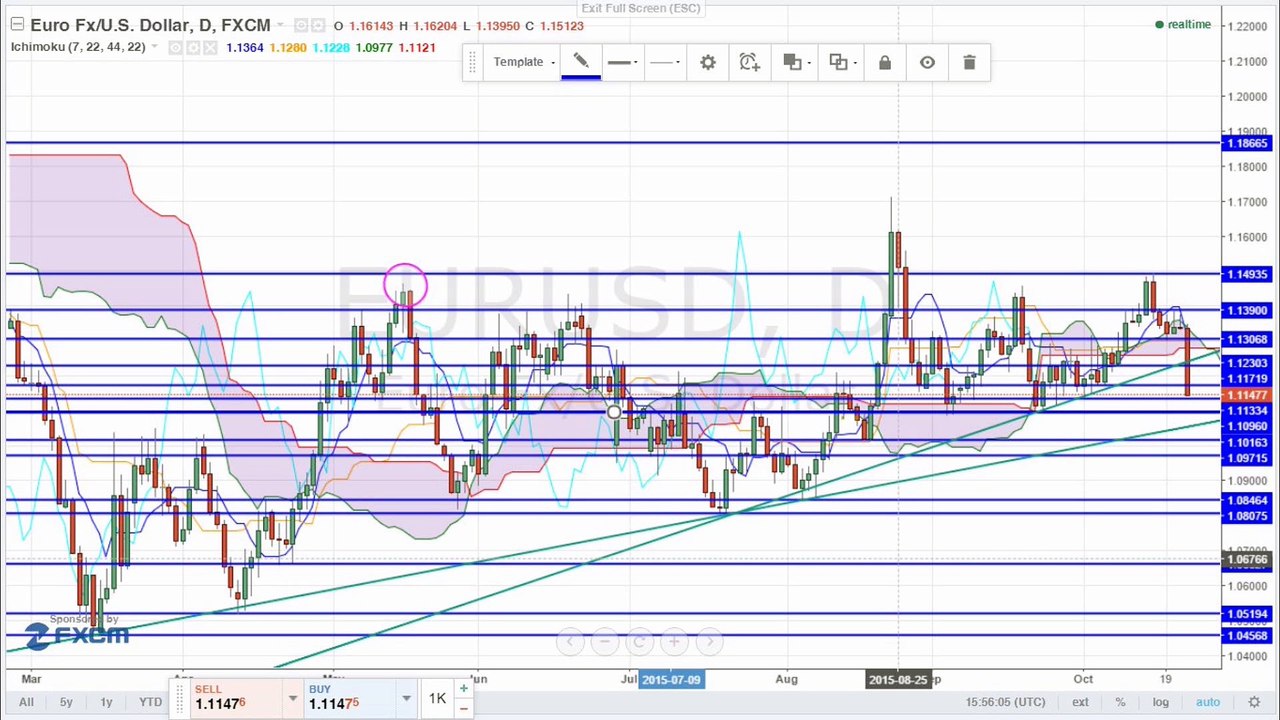Increase trade quantity with the plus stepper

point(464,689)
